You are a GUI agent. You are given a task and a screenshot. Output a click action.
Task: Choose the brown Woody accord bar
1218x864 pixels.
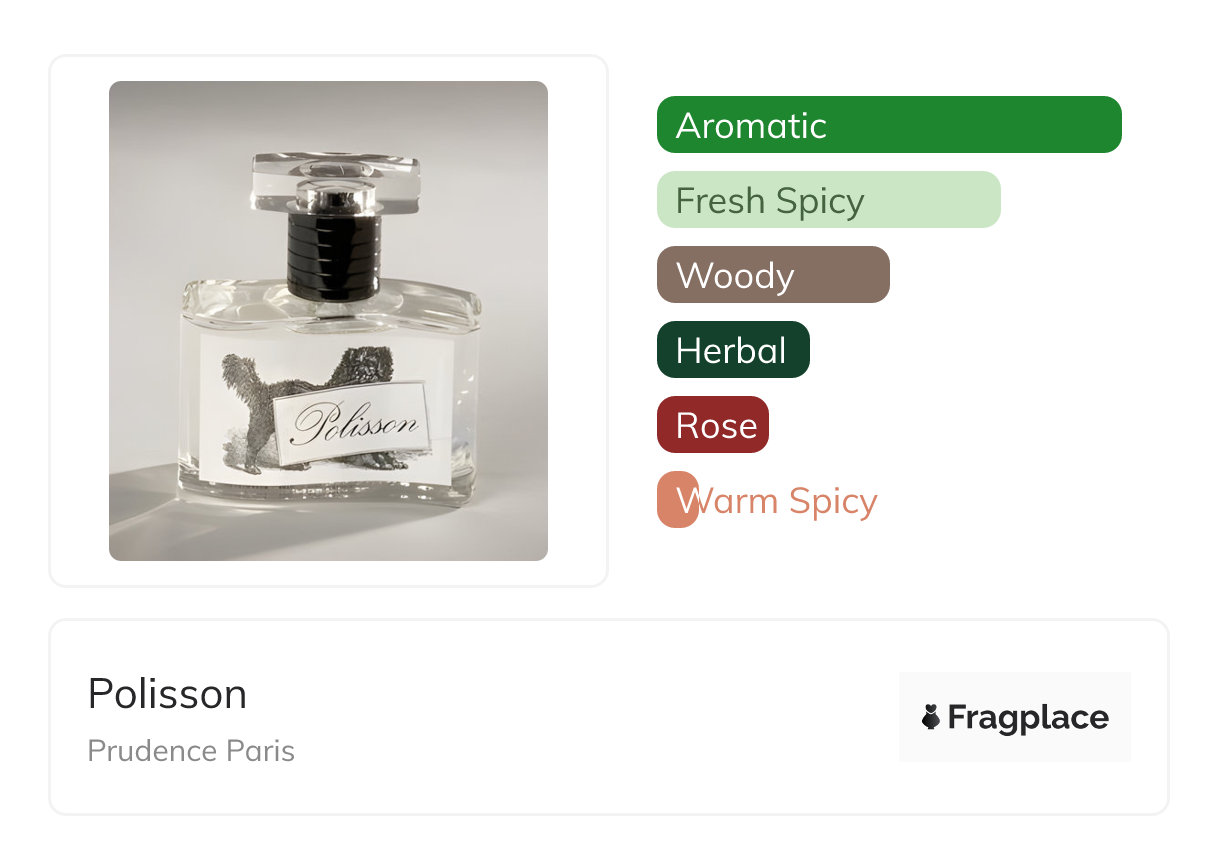point(773,275)
